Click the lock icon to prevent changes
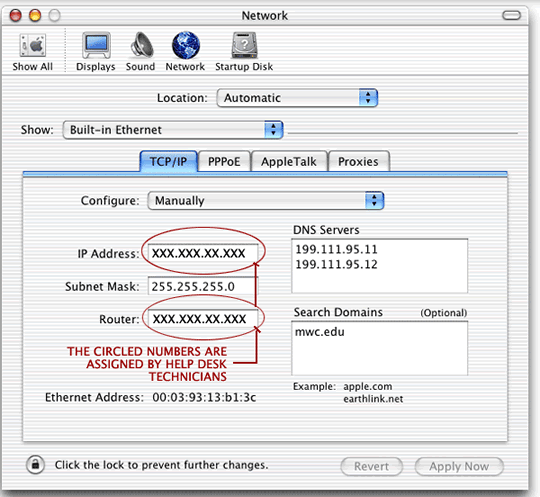The width and height of the screenshot is (540, 497). [x=35, y=465]
